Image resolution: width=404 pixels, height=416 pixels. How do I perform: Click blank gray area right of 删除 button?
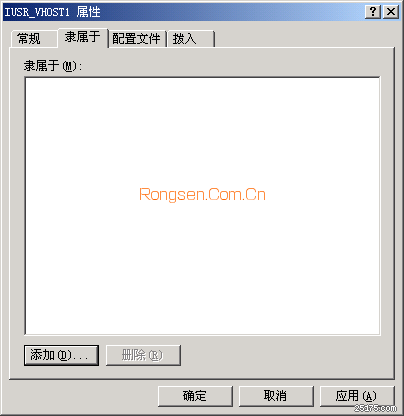pyautogui.click(x=283, y=355)
